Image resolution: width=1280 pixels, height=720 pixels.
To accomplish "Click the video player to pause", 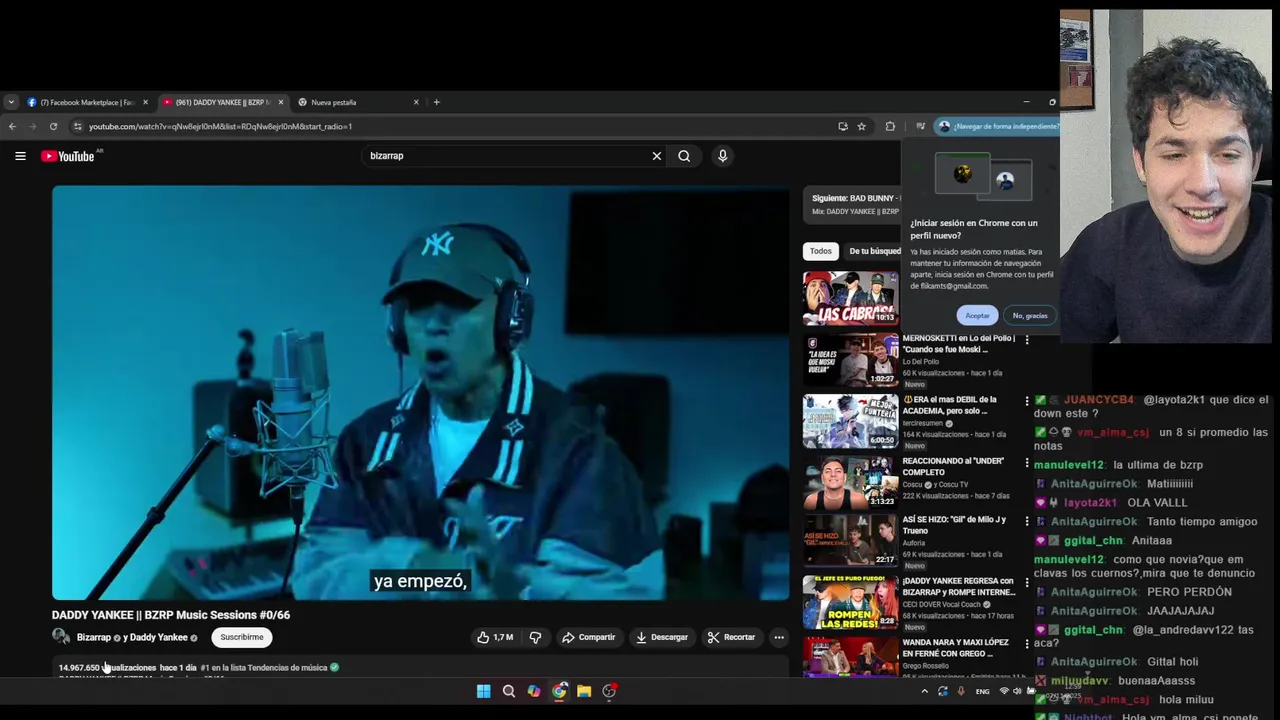I will pyautogui.click(x=420, y=392).
